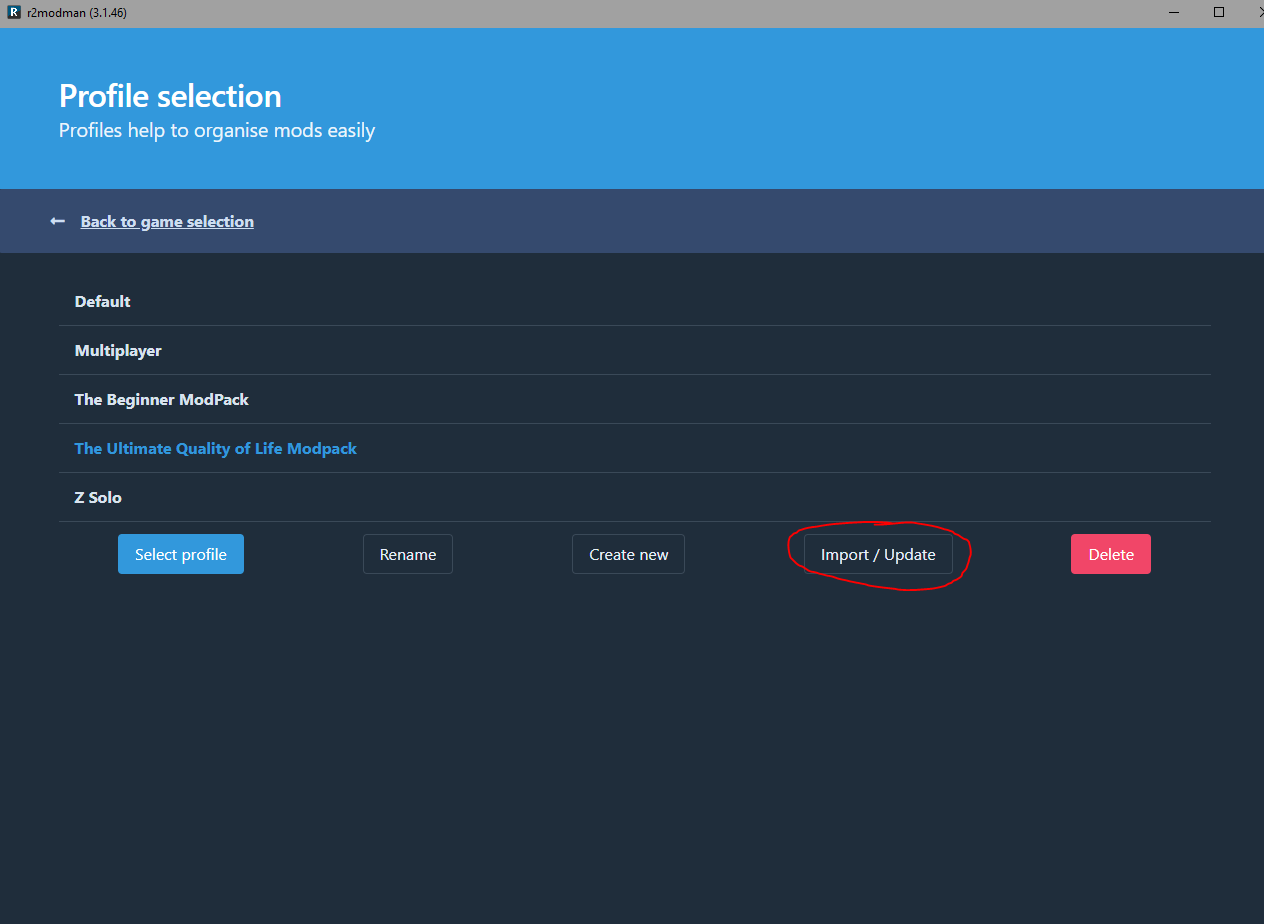Select the Default profile row
The width and height of the screenshot is (1264, 924).
(x=634, y=301)
